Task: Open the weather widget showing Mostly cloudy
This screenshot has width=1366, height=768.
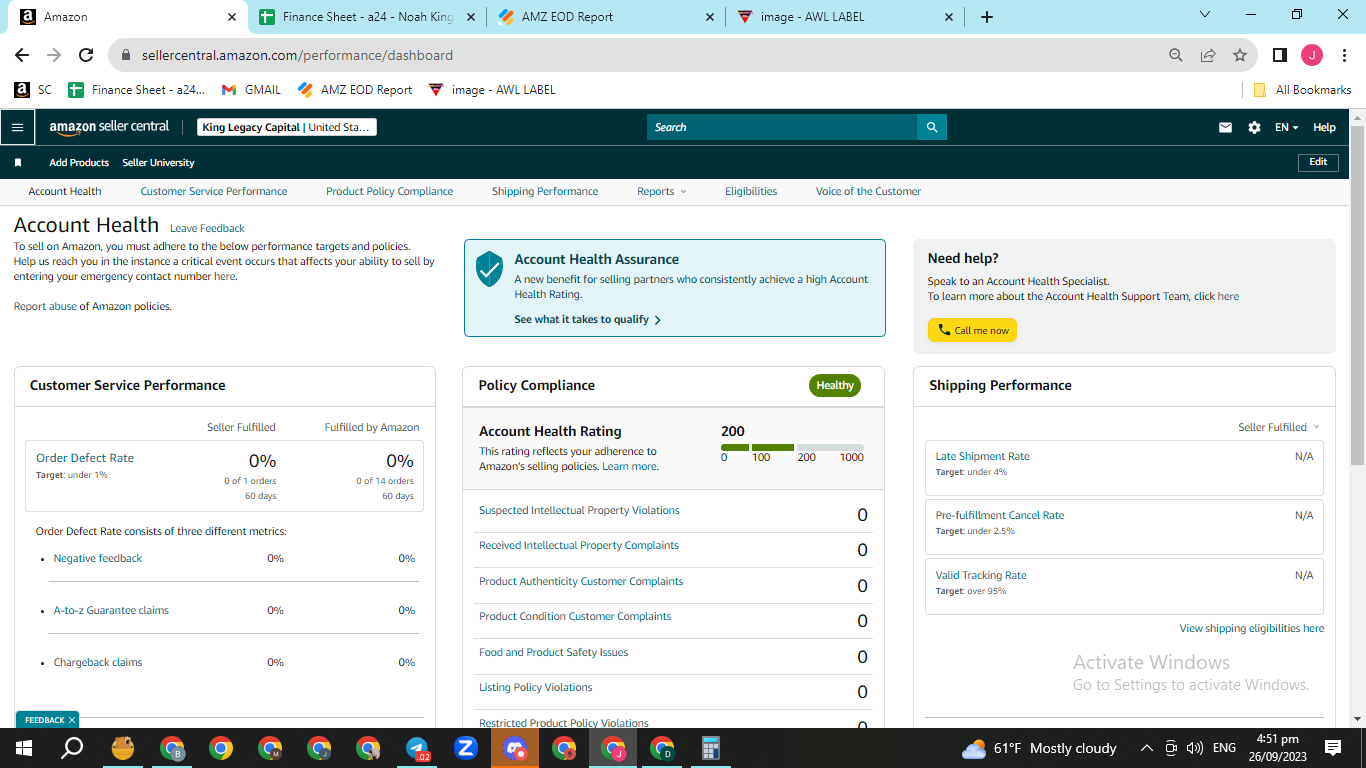Action: tap(1038, 748)
